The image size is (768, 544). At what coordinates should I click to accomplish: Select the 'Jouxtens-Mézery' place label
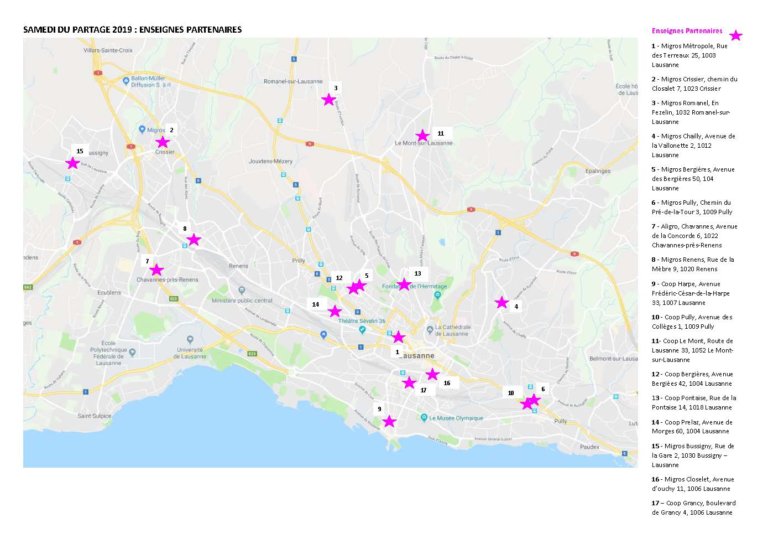271,161
